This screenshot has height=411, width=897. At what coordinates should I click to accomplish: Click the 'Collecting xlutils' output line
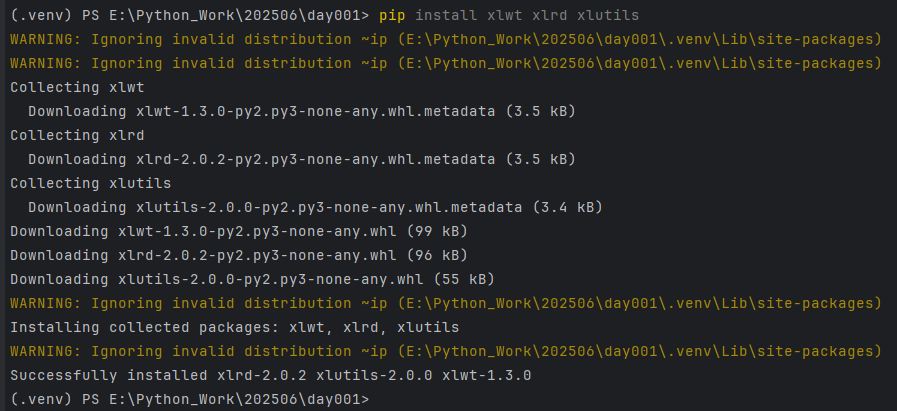(90, 184)
